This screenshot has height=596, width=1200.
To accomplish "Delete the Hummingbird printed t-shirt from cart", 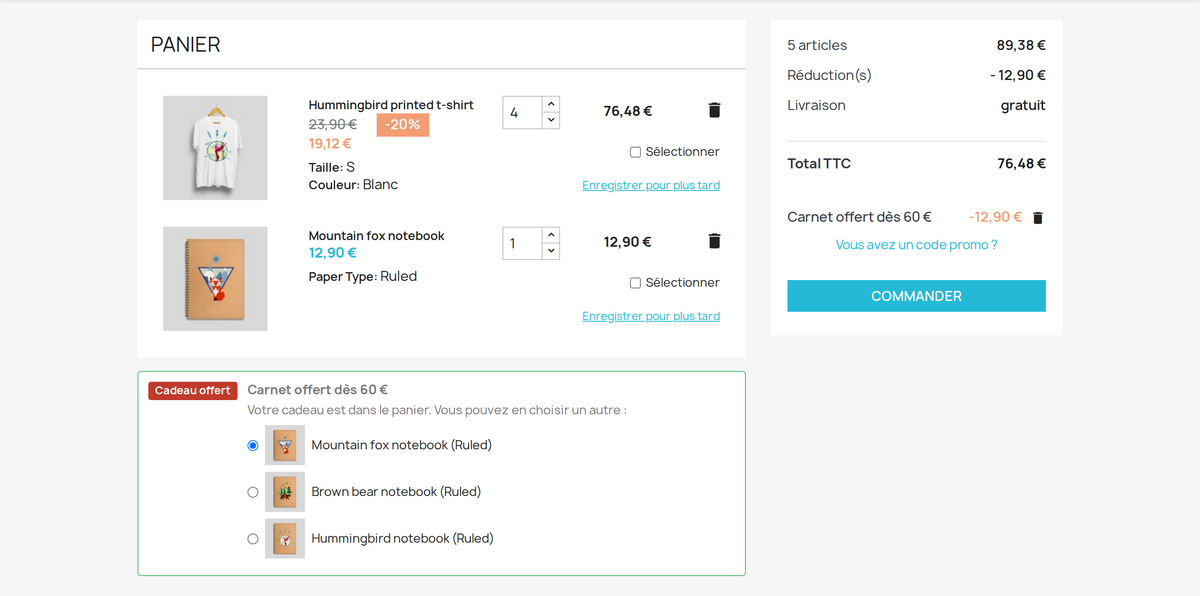I will [714, 110].
